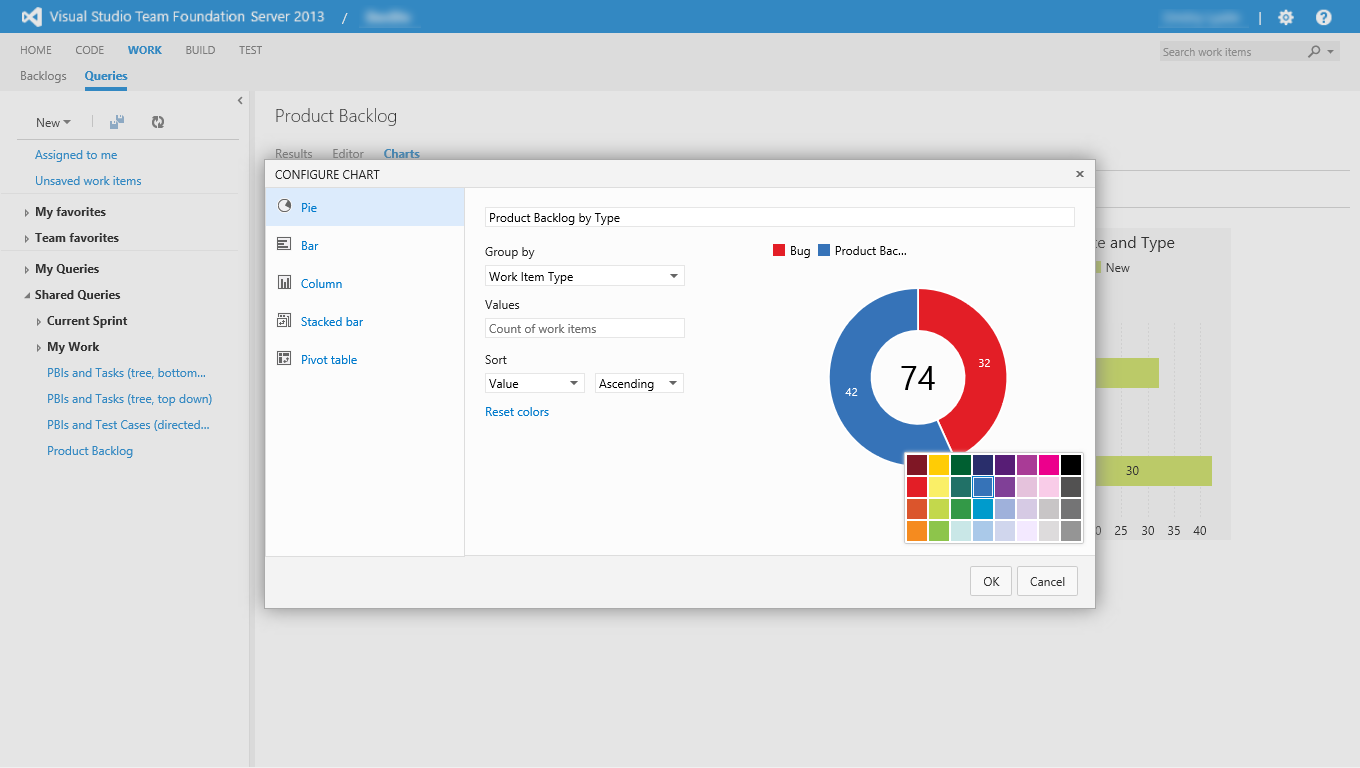Open the Group by Work Item Type dropdown
Image resolution: width=1360 pixels, height=768 pixels.
(x=584, y=276)
